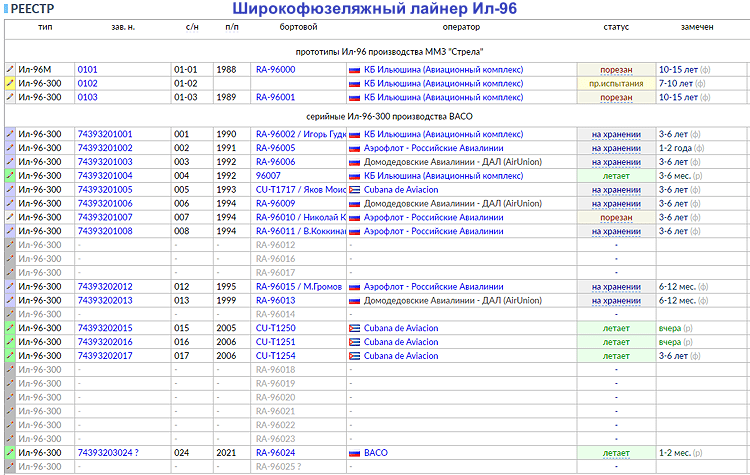The image size is (750, 475).
Task: Click the edit pencil icon for 74393201008 row
Action: click(x=10, y=231)
